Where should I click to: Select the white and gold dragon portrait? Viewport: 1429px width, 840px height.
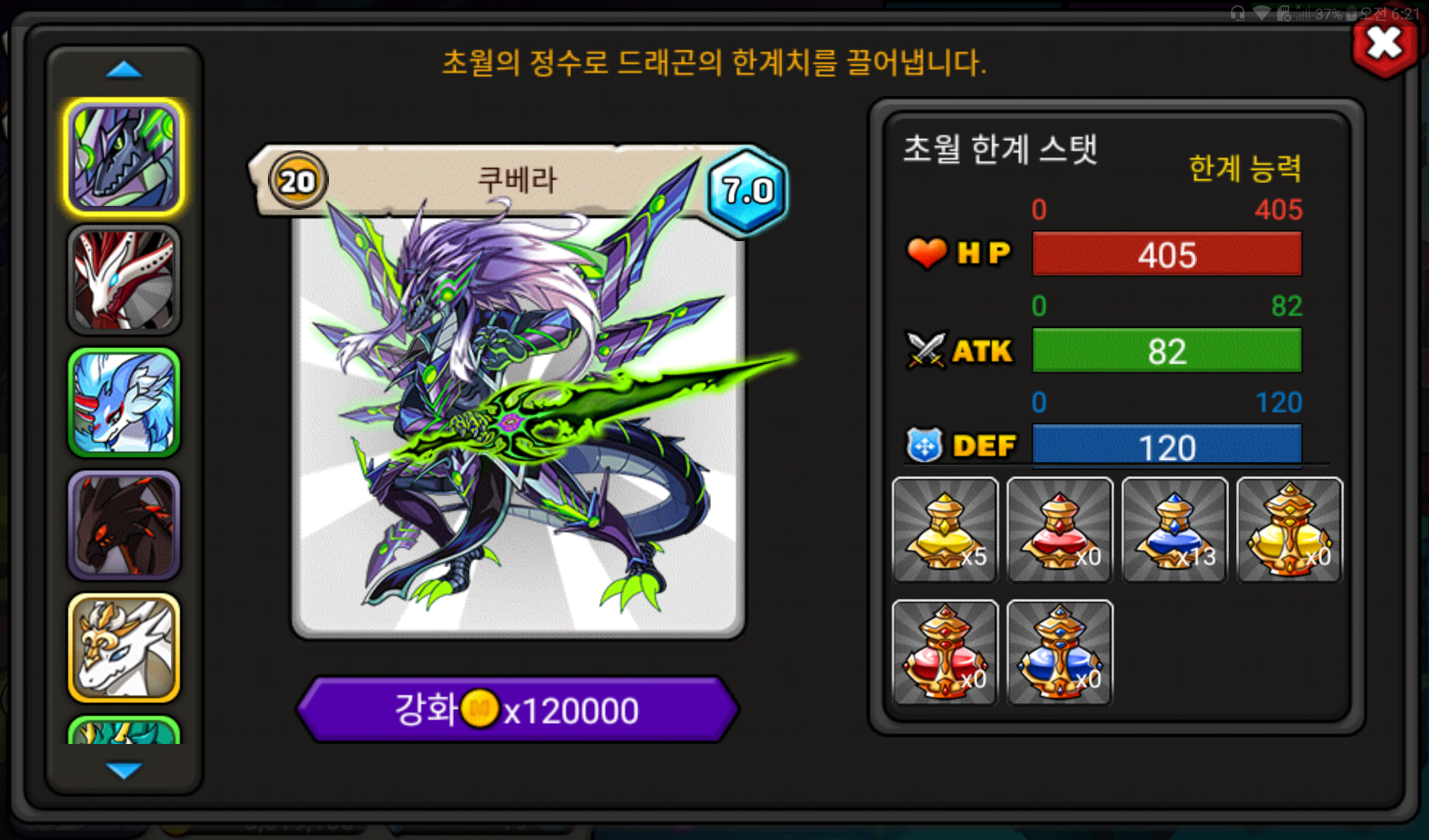(124, 648)
